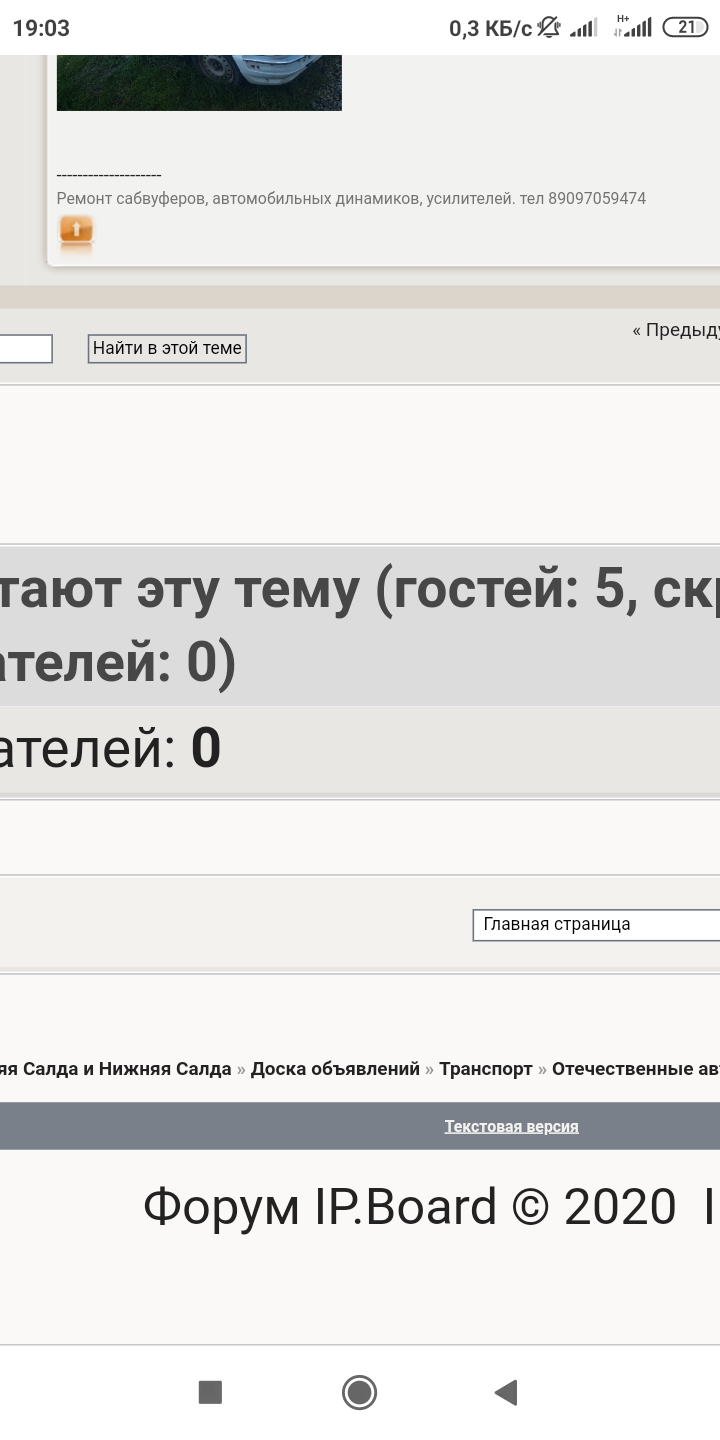The image size is (720, 1440).
Task: Tap the battery indicator in status bar
Action: click(x=686, y=27)
